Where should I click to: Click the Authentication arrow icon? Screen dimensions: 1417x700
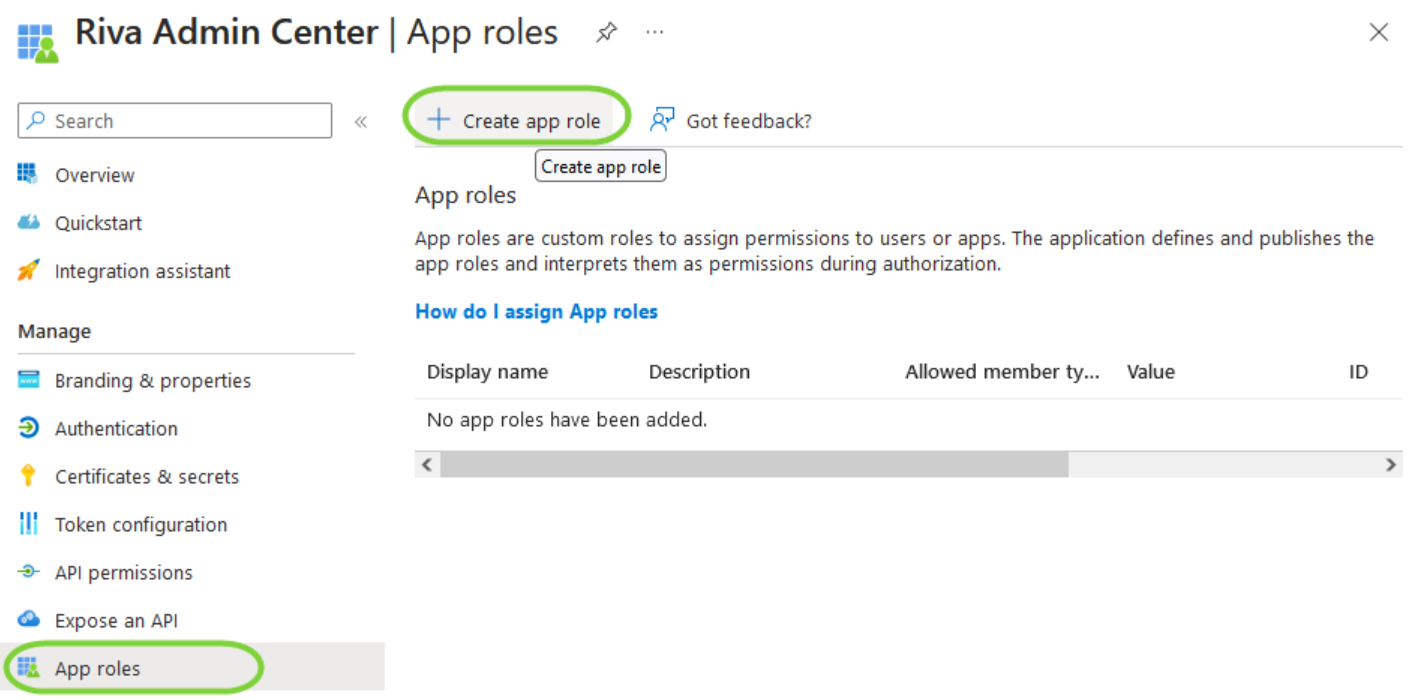28,428
